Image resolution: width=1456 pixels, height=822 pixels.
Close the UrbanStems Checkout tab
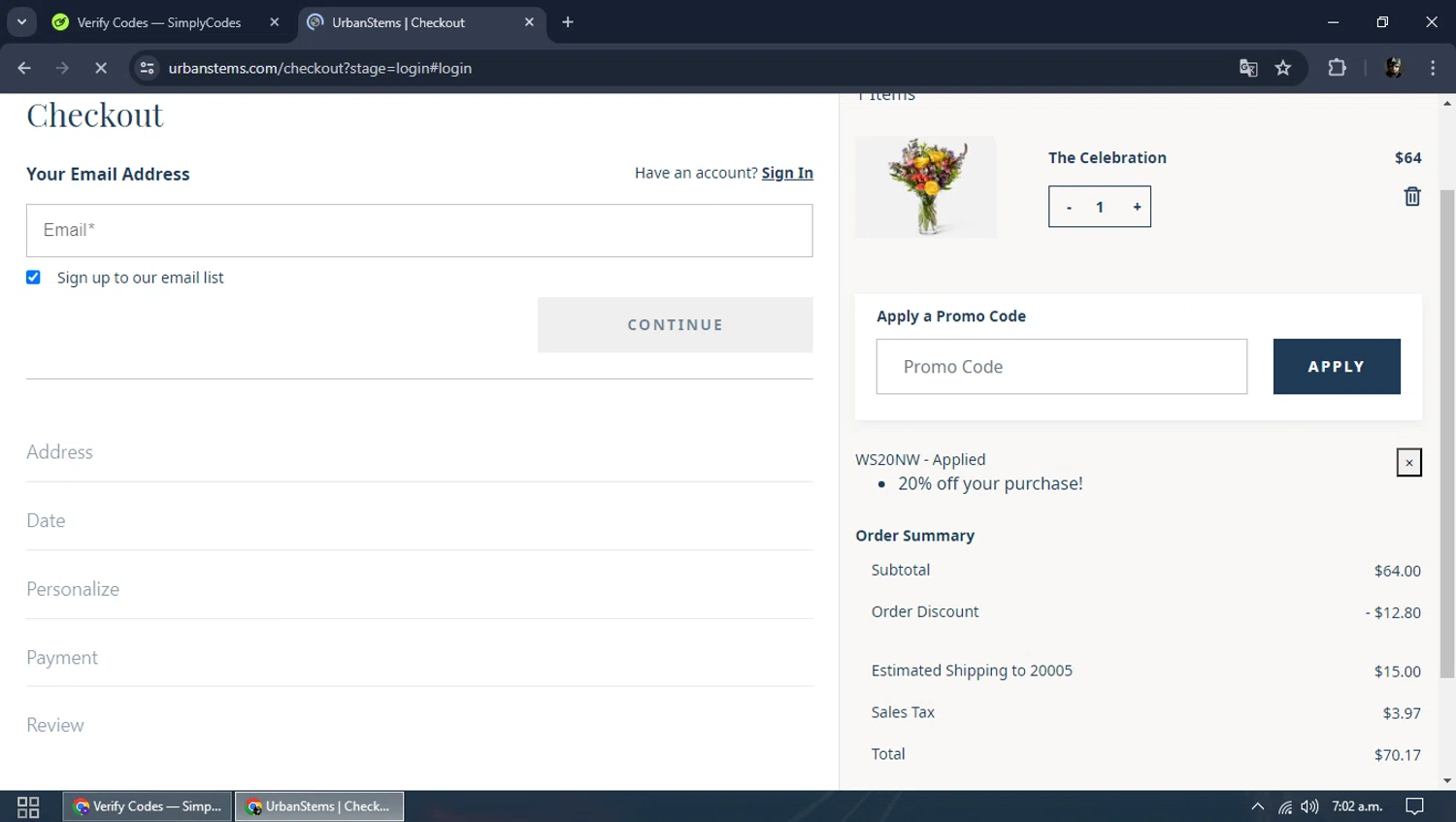tap(529, 22)
